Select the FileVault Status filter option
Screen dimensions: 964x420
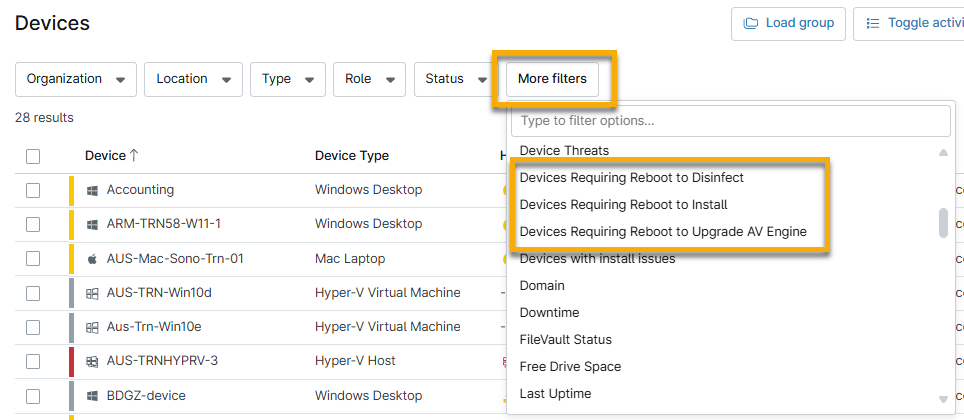point(565,340)
